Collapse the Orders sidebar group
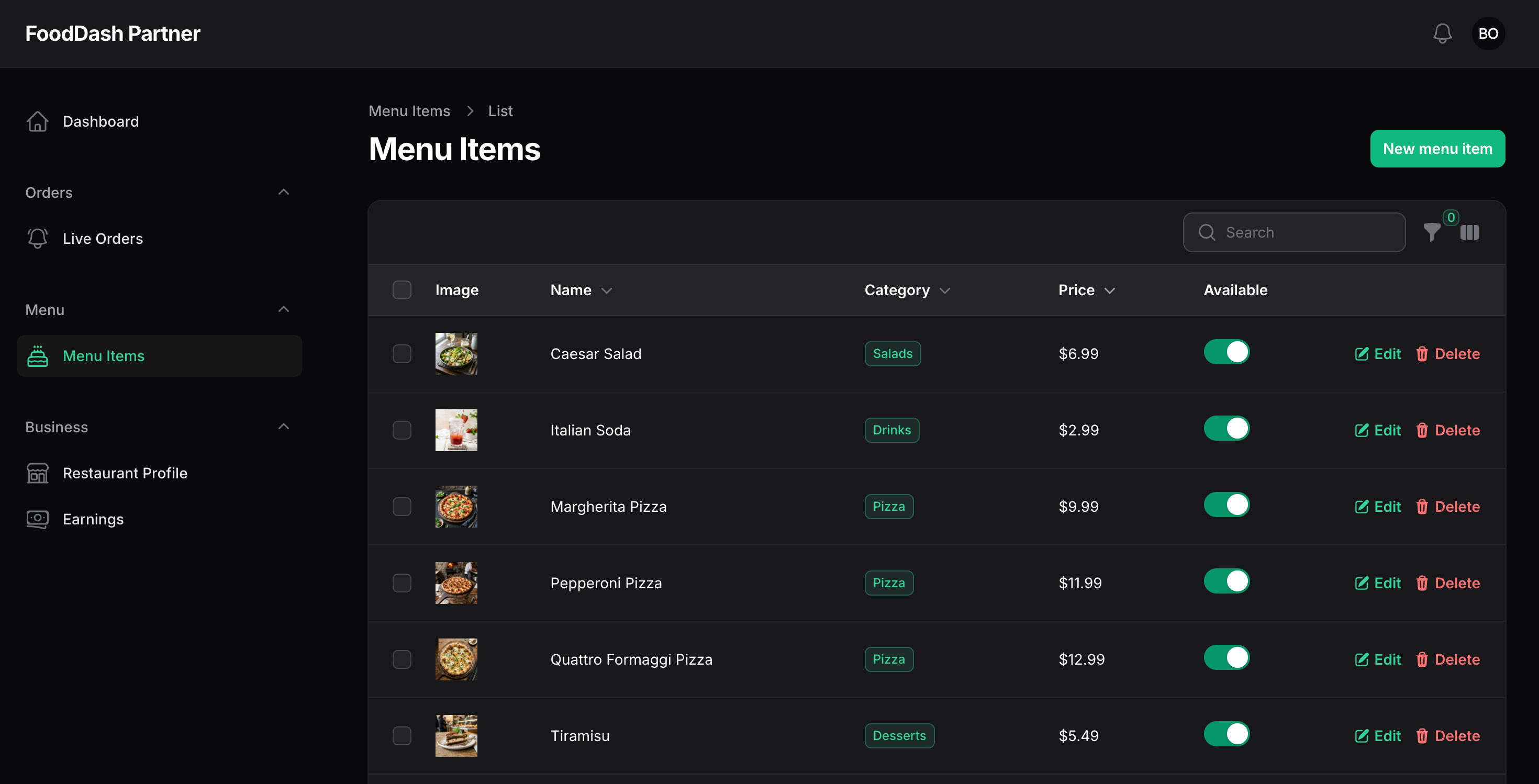The height and width of the screenshot is (784, 1539). 284,192
